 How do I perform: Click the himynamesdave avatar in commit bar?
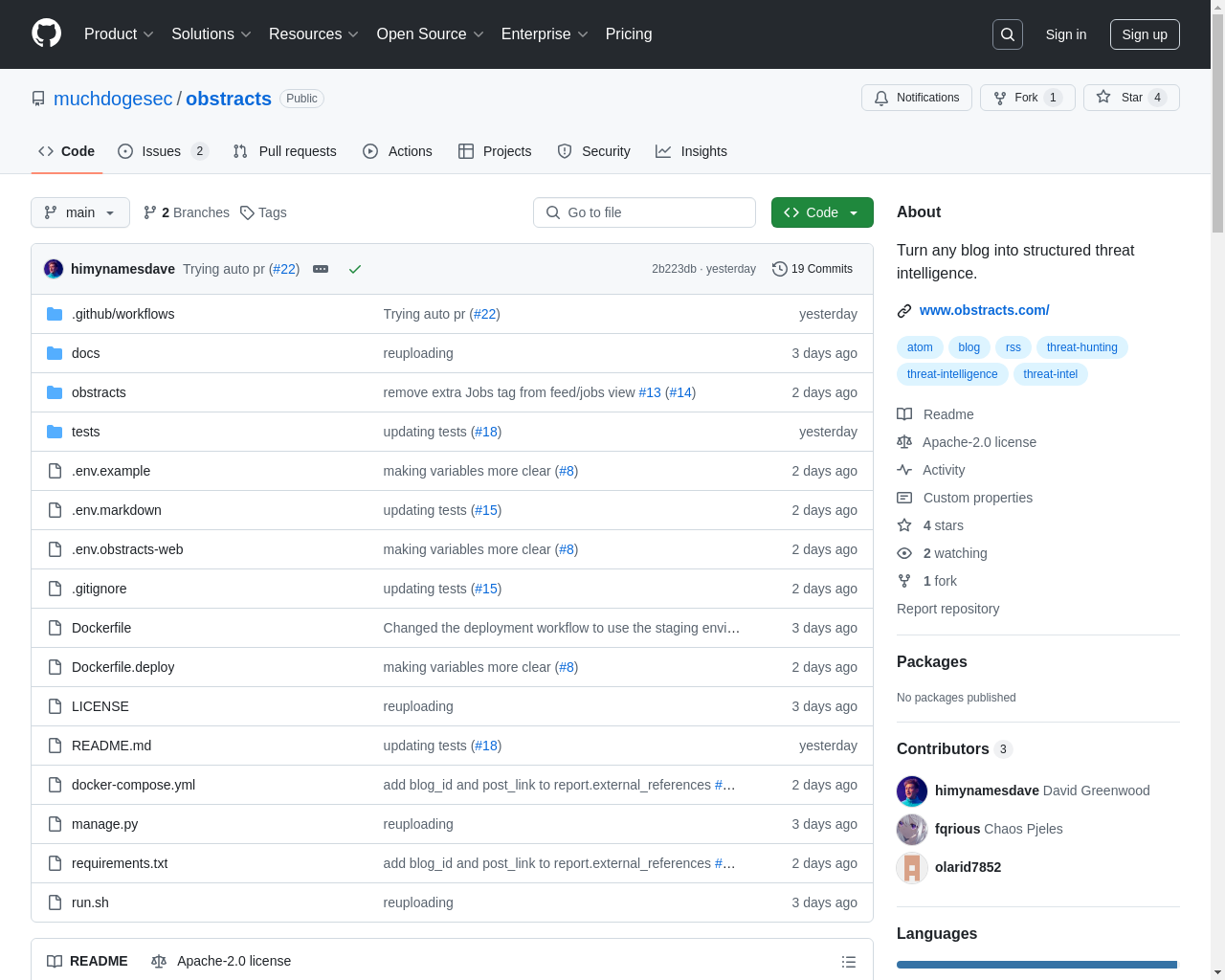pyautogui.click(x=54, y=269)
